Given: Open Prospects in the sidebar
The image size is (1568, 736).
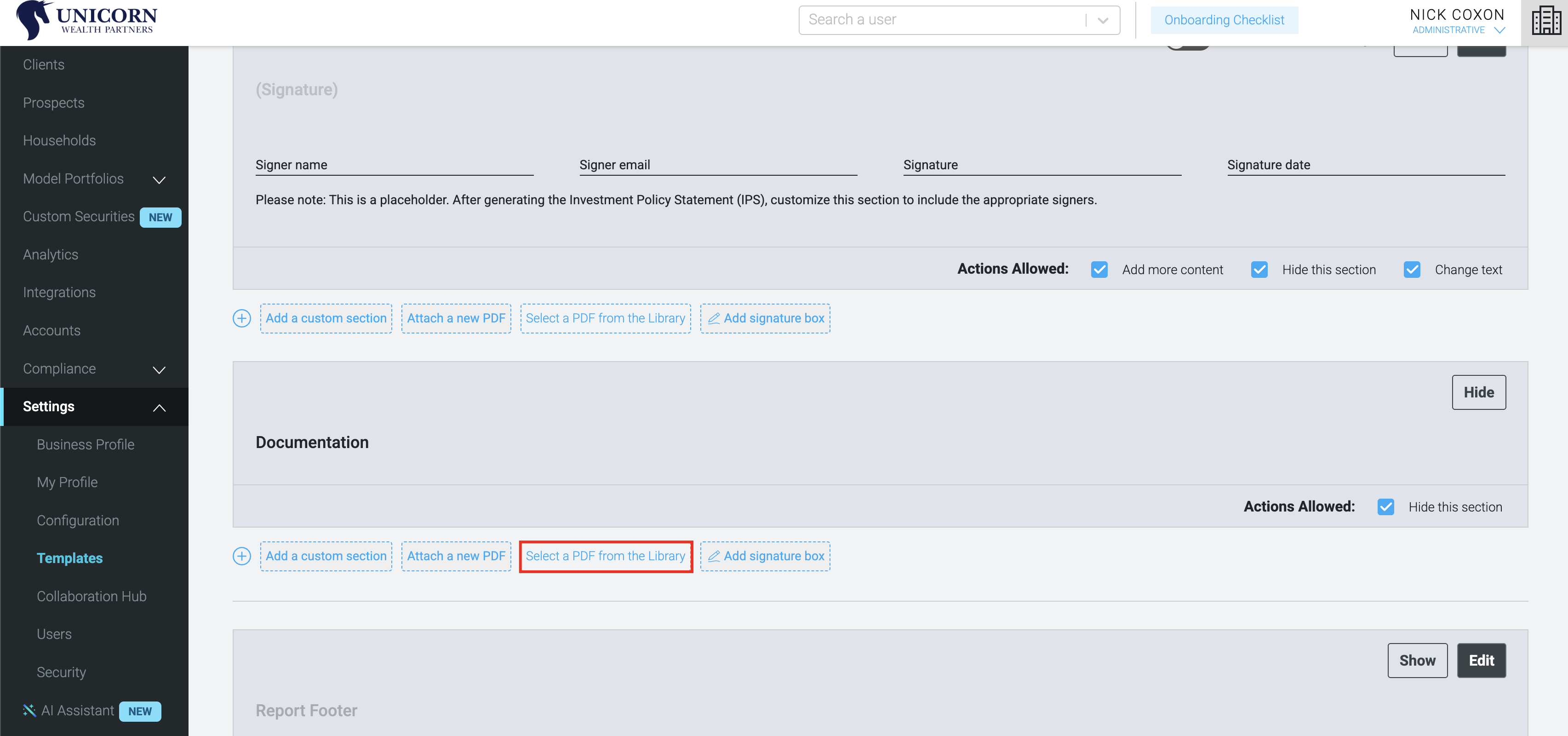Looking at the screenshot, I should click(x=53, y=103).
